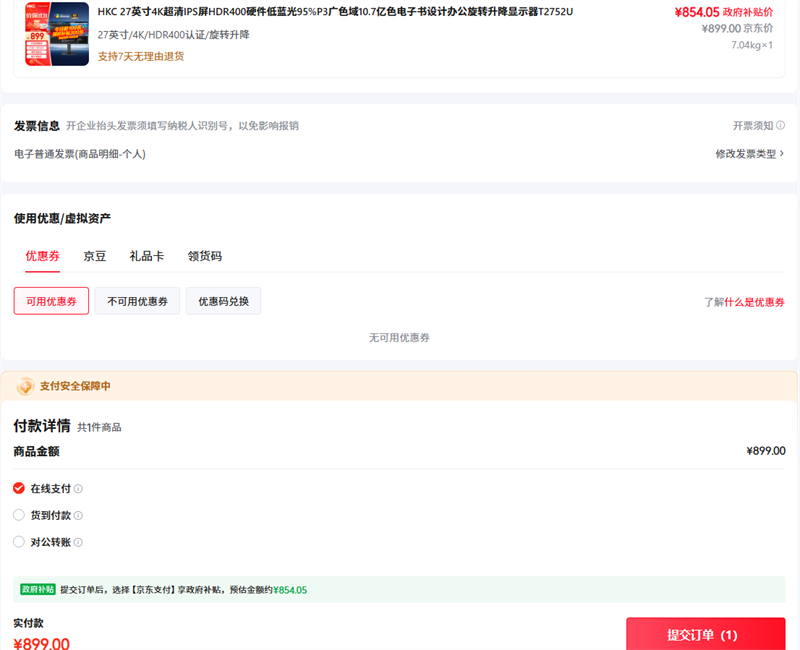The height and width of the screenshot is (650, 800).
Task: Select 货到付款 payment option
Action: point(19,516)
